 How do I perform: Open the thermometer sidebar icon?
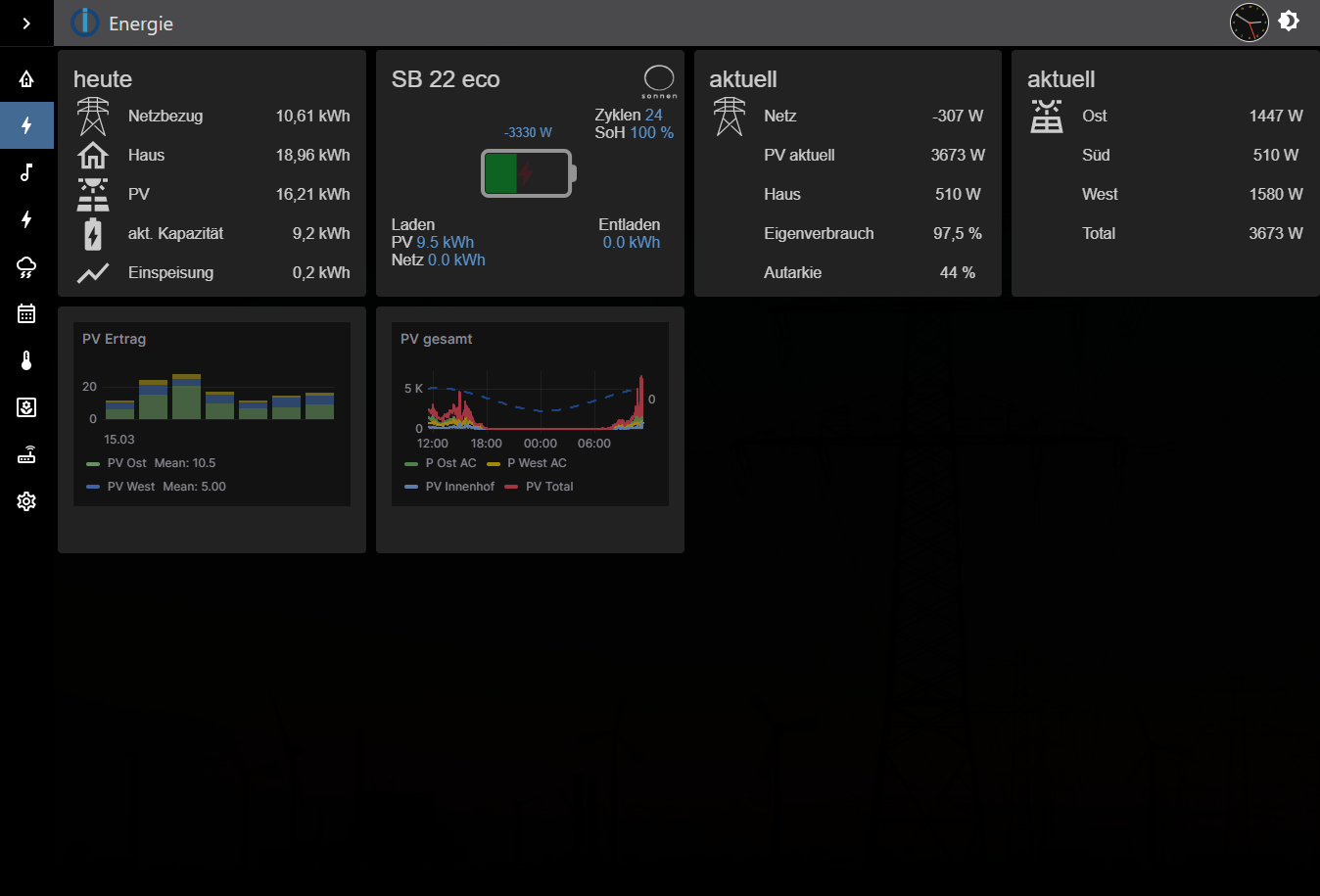(26, 360)
